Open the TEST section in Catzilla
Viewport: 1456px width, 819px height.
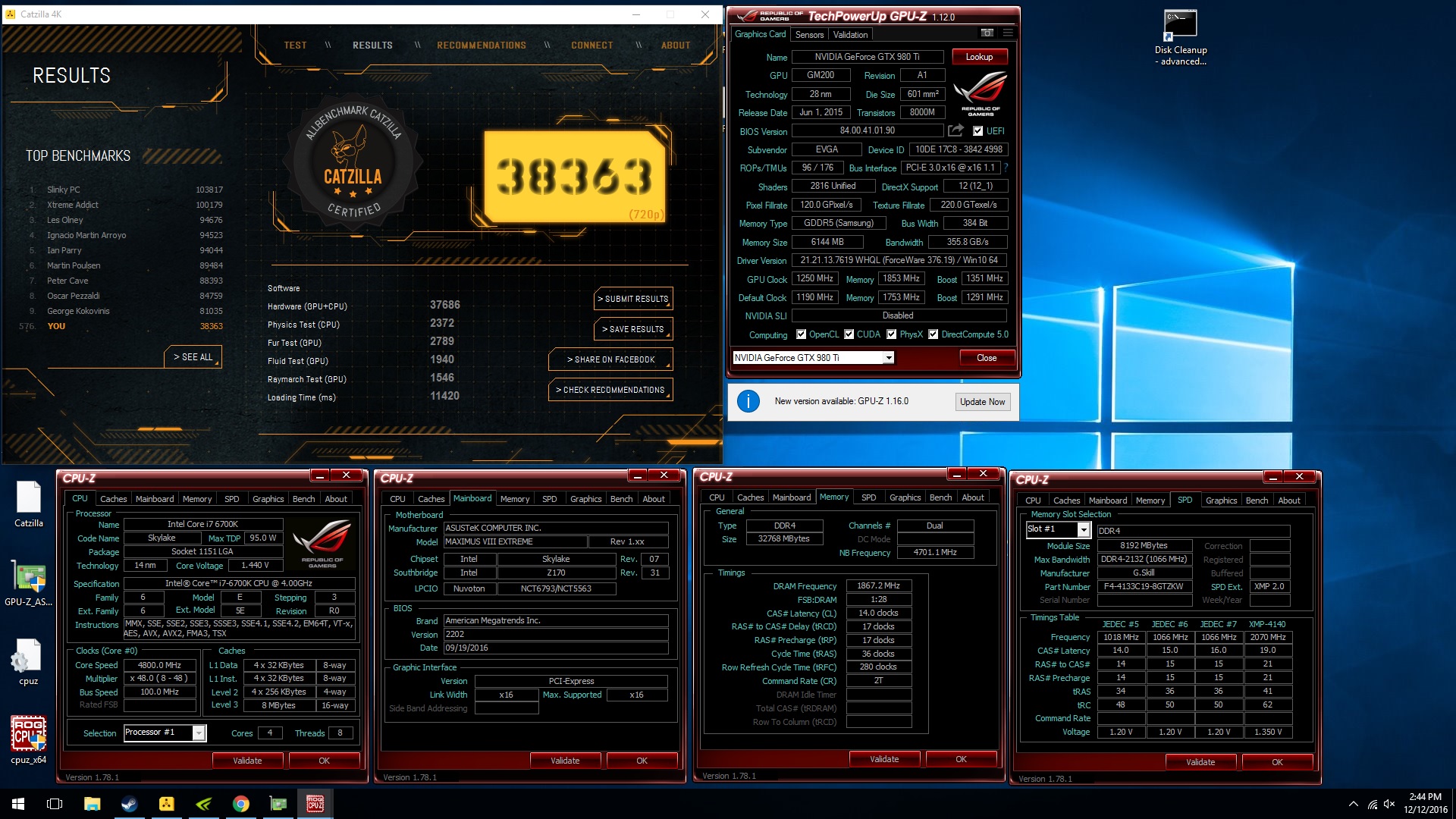tap(295, 45)
